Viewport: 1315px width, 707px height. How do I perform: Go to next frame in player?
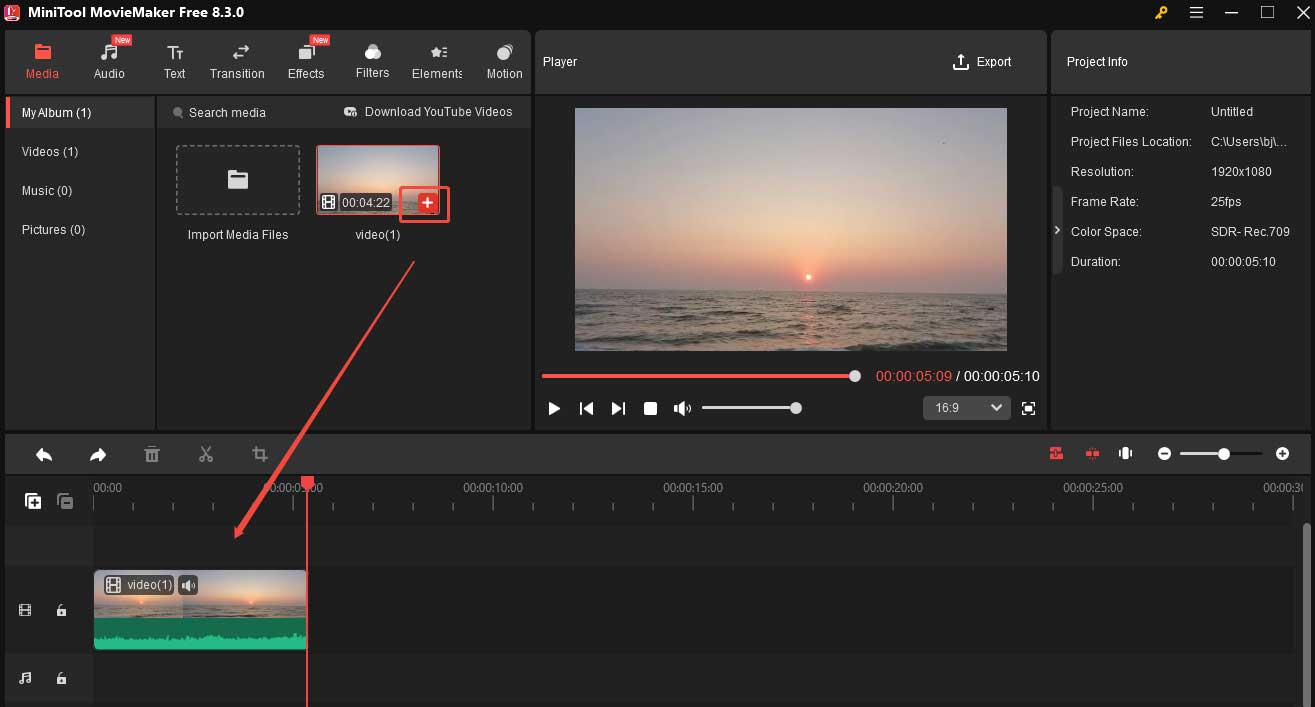[x=618, y=408]
